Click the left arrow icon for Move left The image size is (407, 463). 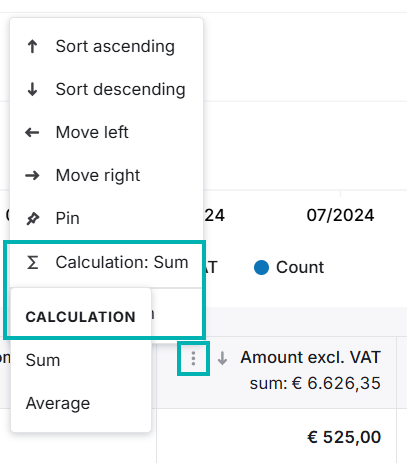32,132
